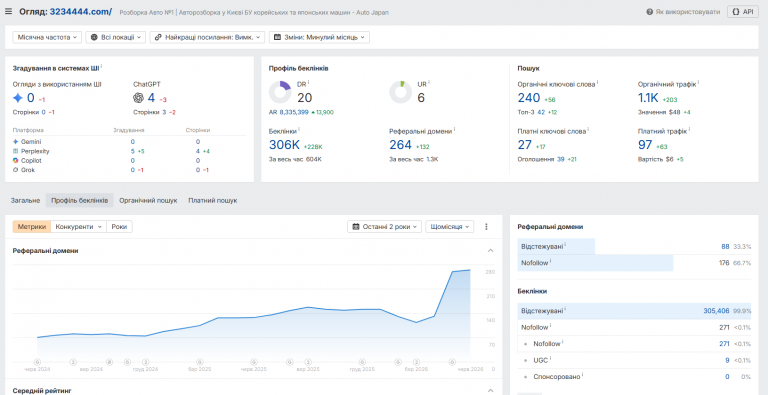Click the UR donut chart
Viewport: 768px width, 395px height.
coord(401,92)
